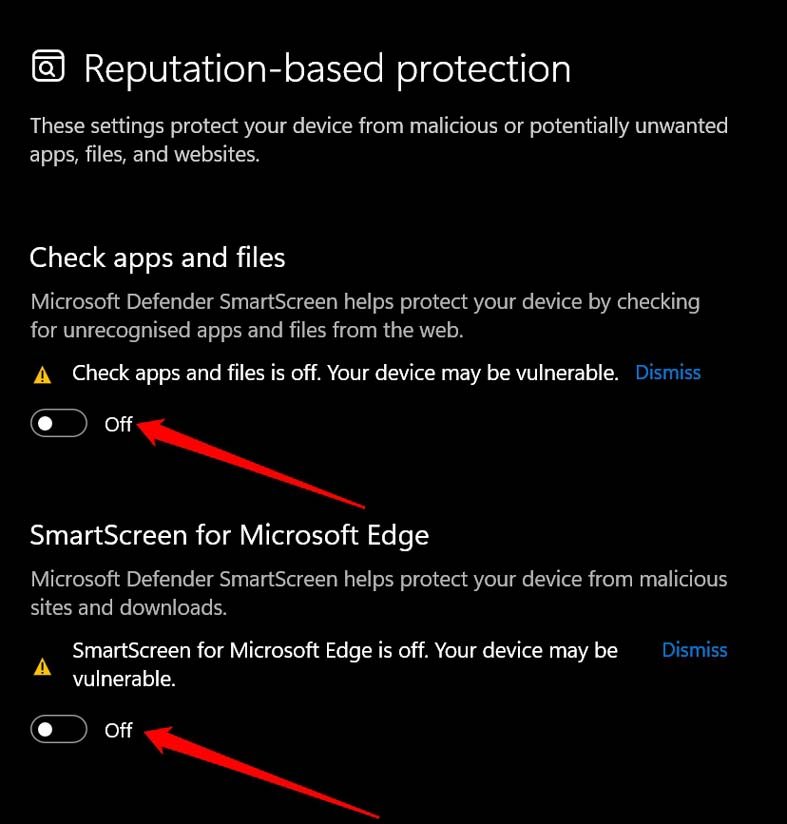
Task: Click the Check apps and files toggle knob
Action: pos(44,423)
